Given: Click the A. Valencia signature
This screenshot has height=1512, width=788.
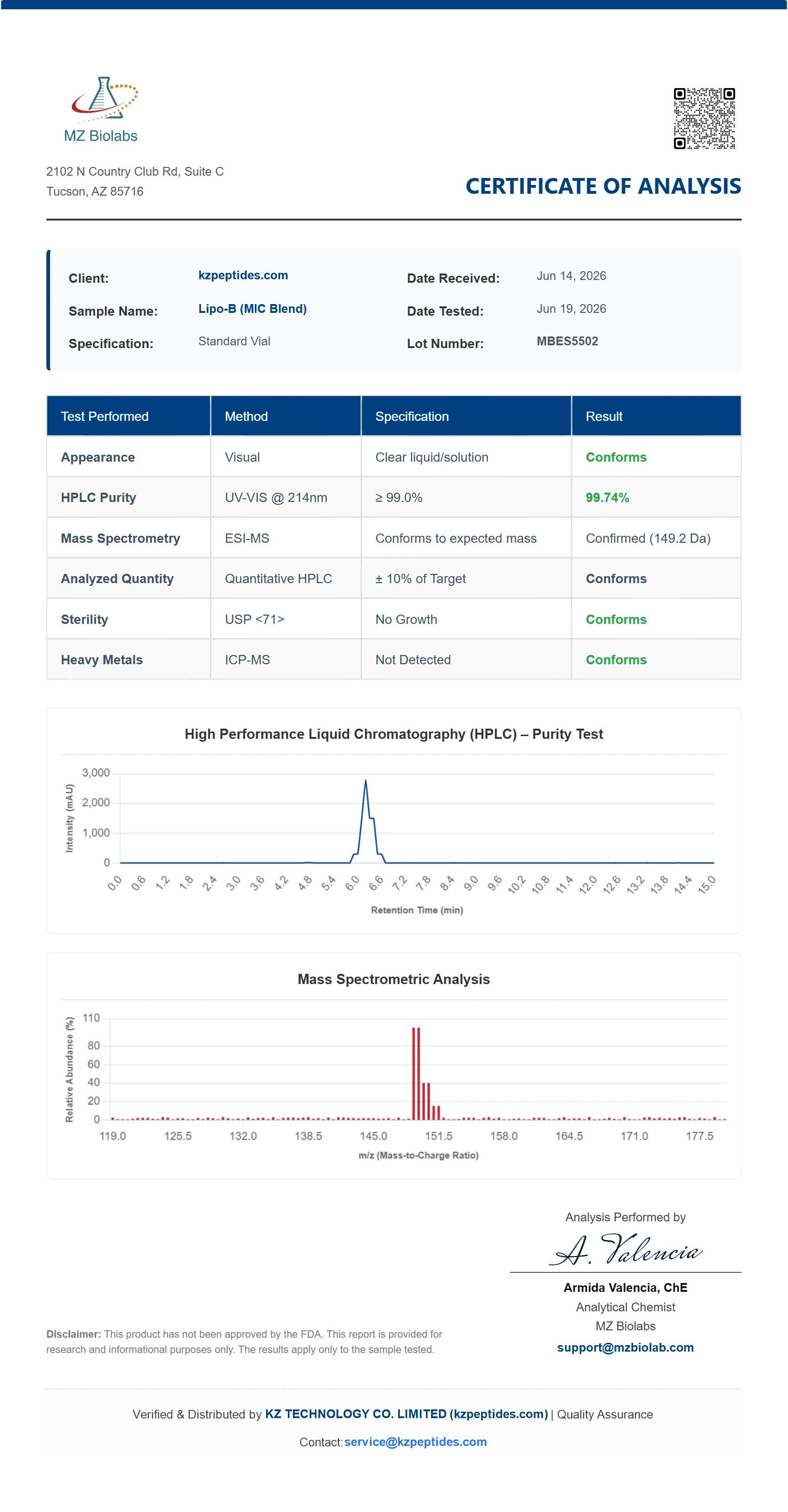Looking at the screenshot, I should (625, 1249).
